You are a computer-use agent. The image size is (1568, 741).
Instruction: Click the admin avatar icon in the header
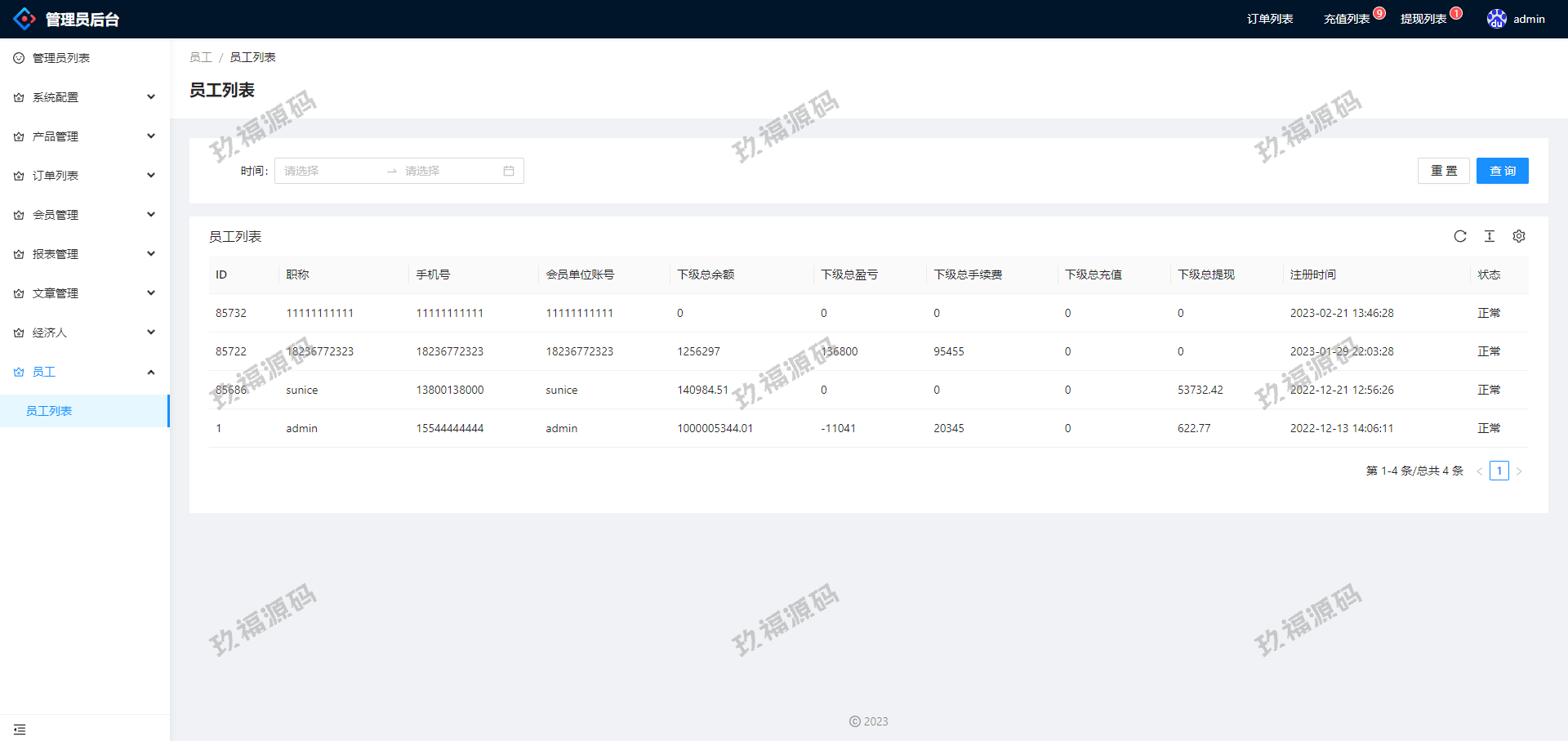click(x=1496, y=19)
